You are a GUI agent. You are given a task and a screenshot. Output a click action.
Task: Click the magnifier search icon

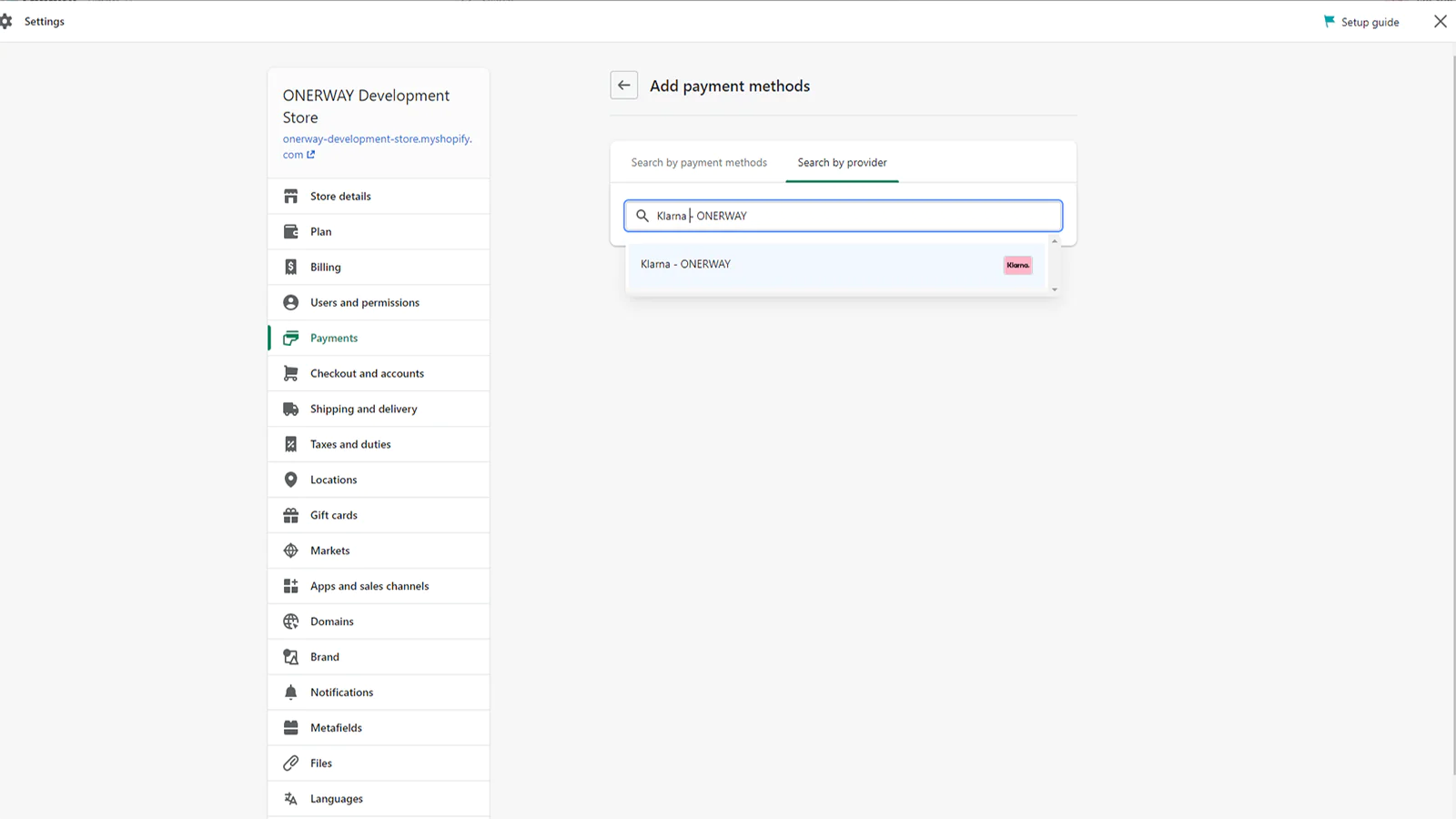(x=642, y=216)
